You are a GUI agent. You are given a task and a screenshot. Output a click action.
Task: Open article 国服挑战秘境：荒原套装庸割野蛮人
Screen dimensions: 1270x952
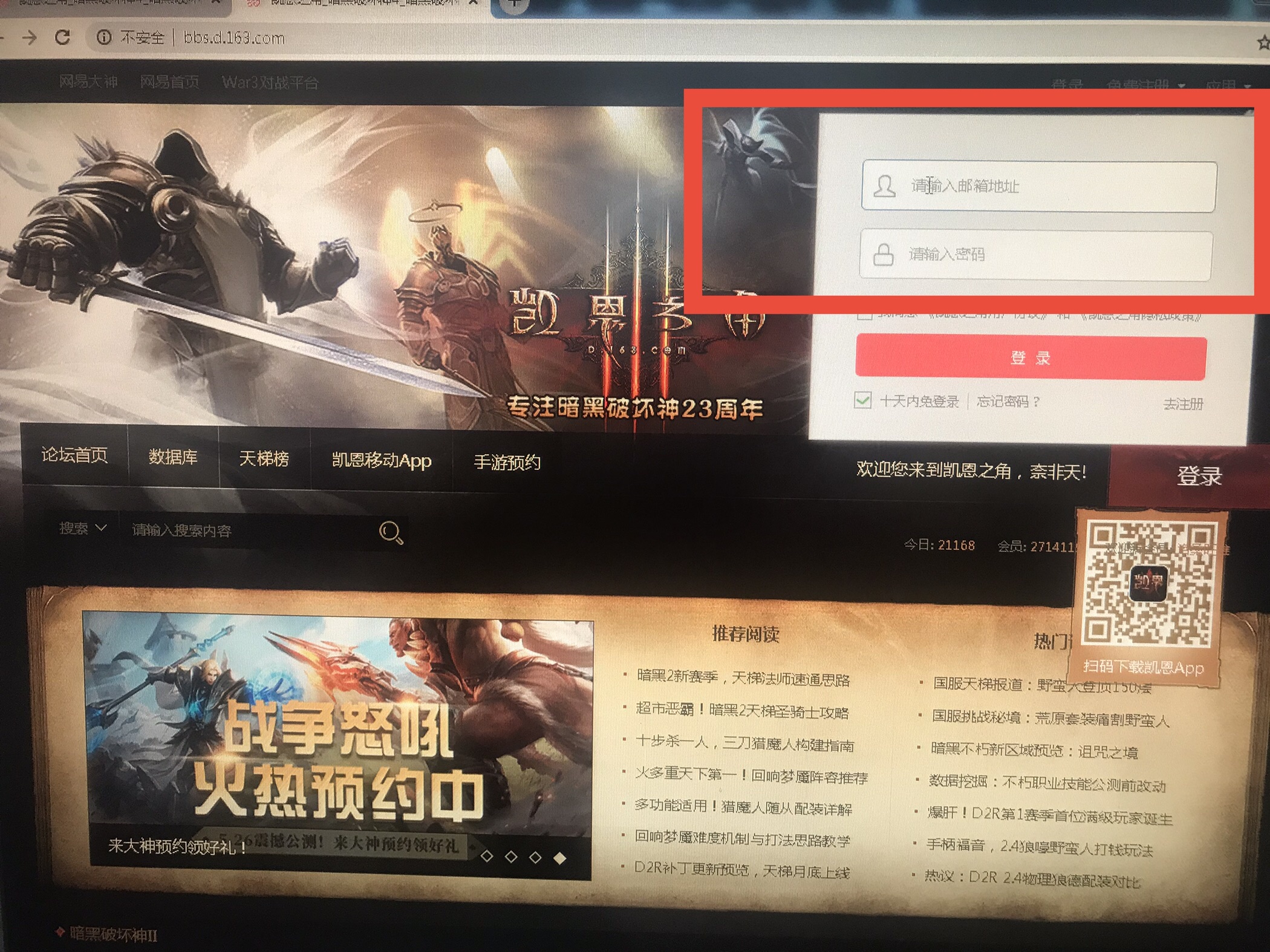tap(1051, 719)
